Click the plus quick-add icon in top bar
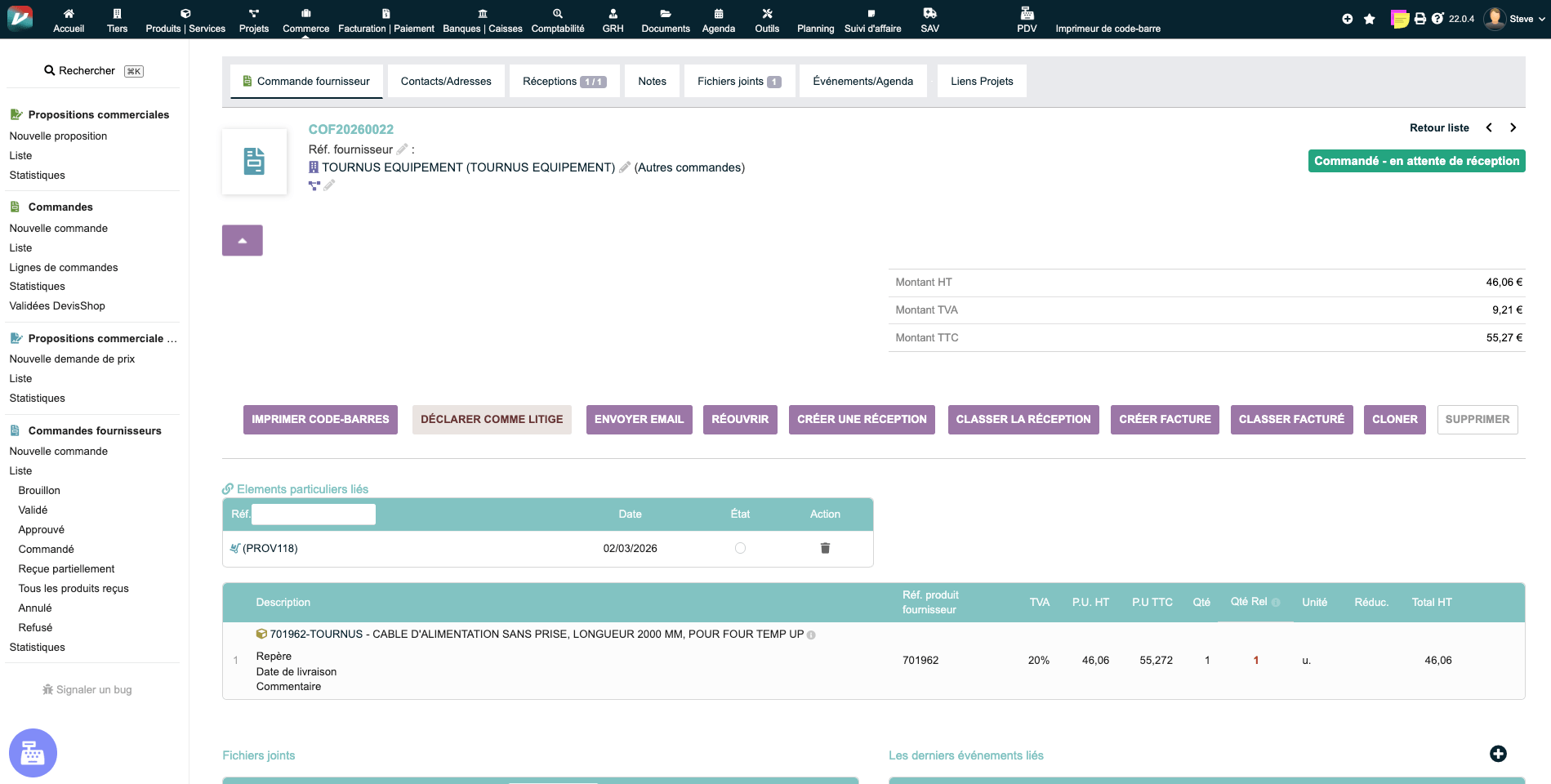The image size is (1551, 784). 1348,19
